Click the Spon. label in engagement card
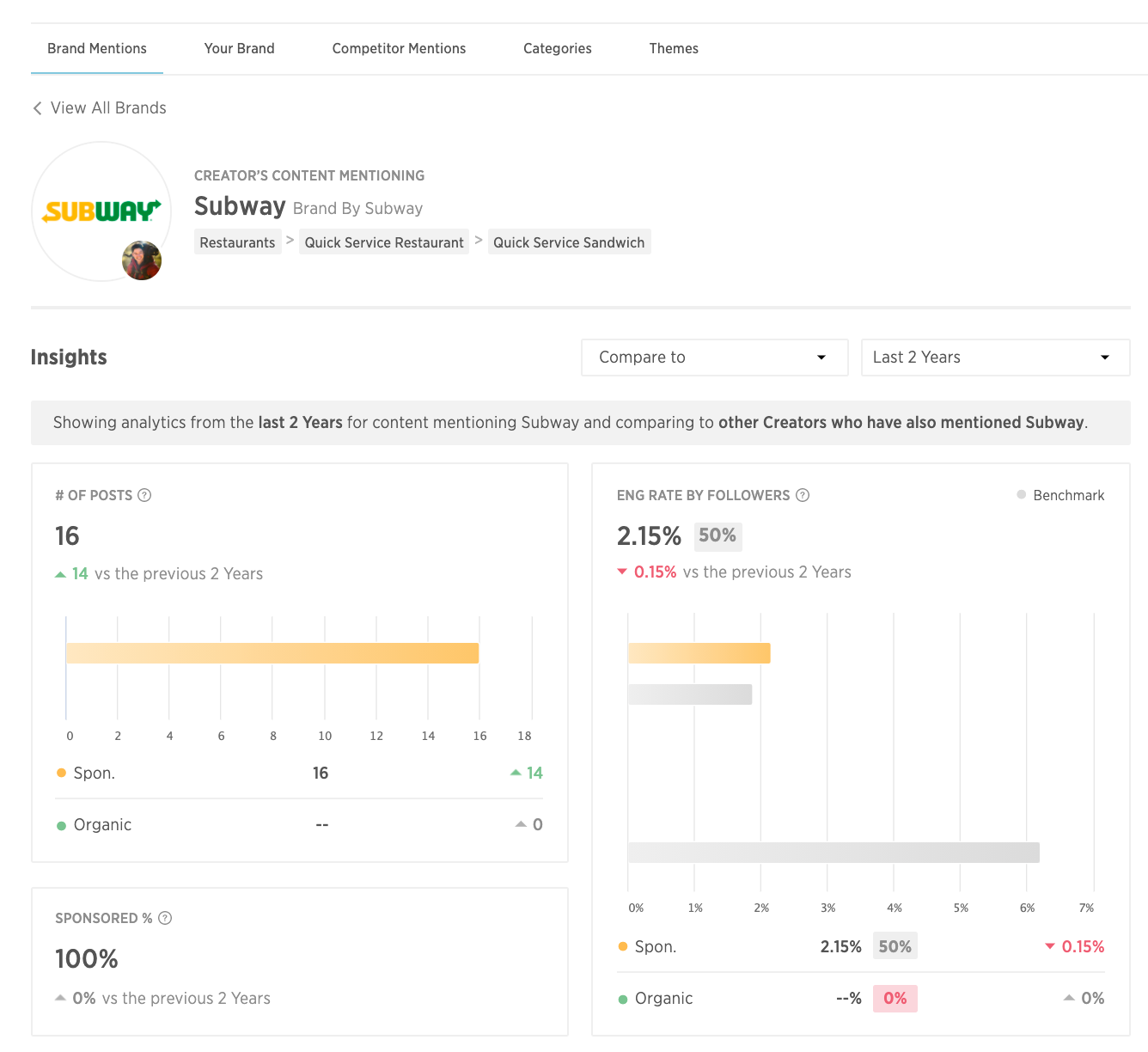The image size is (1148, 1052). pos(656,947)
